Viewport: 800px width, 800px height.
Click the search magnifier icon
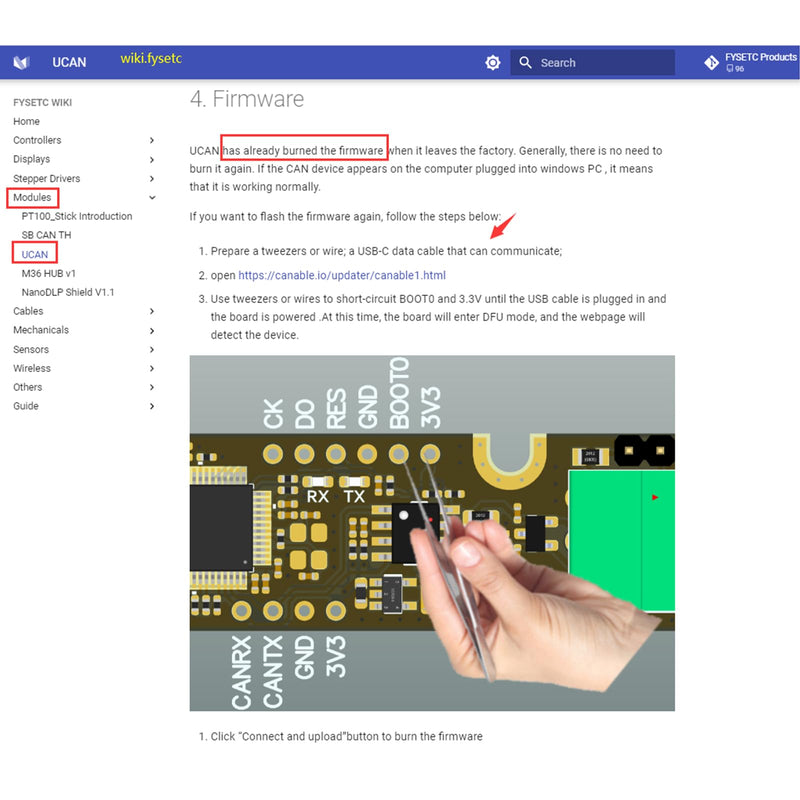(525, 62)
